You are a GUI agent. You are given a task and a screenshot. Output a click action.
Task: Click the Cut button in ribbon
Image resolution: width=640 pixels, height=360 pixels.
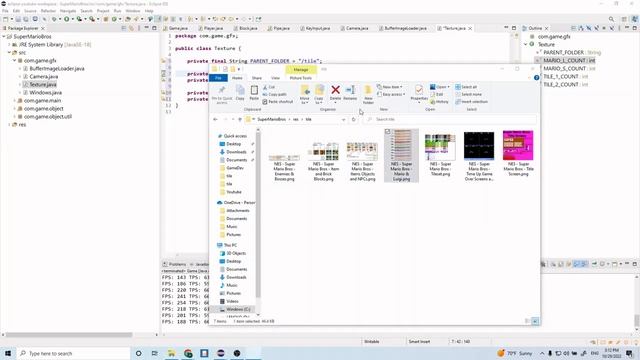[x=269, y=87]
